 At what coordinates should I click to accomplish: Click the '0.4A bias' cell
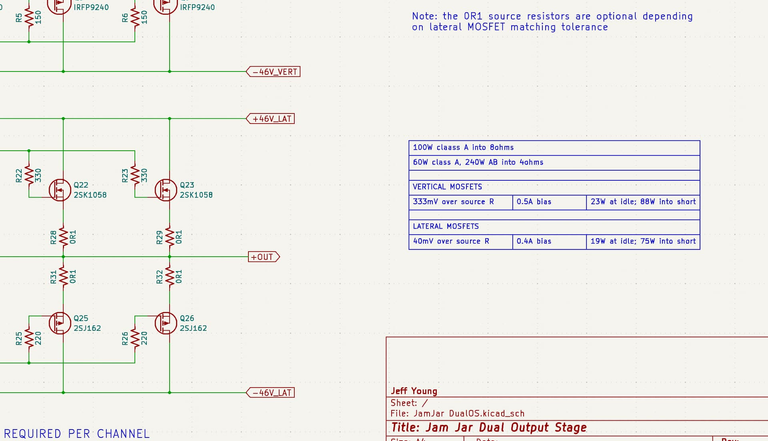pos(550,242)
